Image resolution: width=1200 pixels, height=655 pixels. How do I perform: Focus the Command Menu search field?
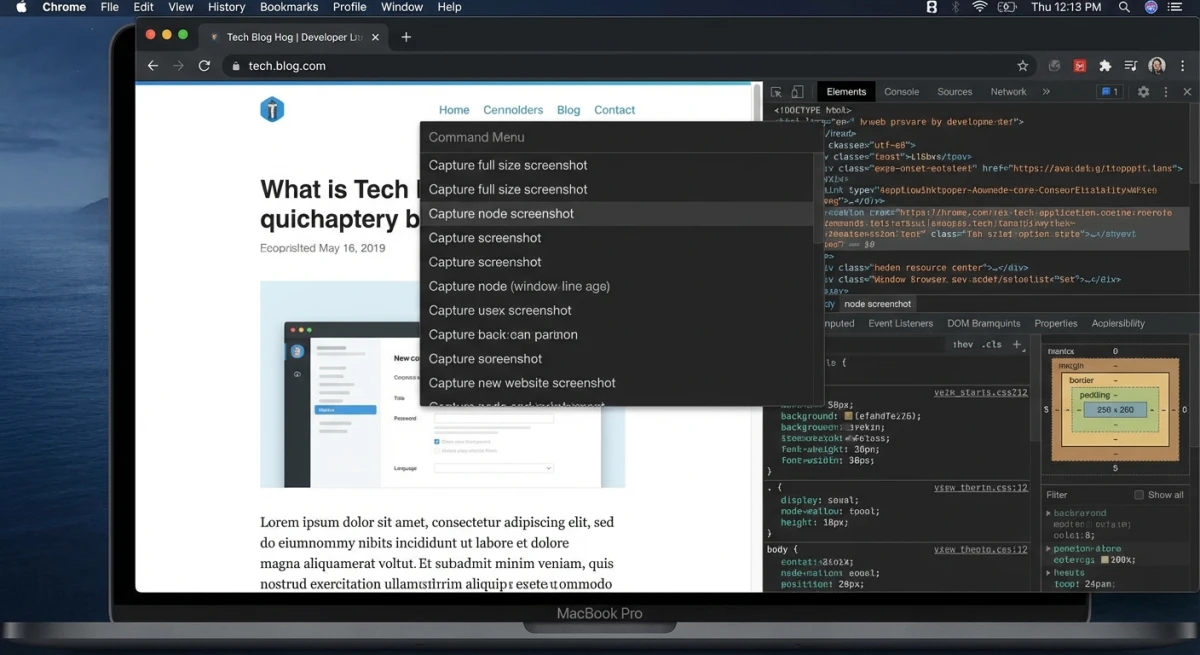coord(617,137)
